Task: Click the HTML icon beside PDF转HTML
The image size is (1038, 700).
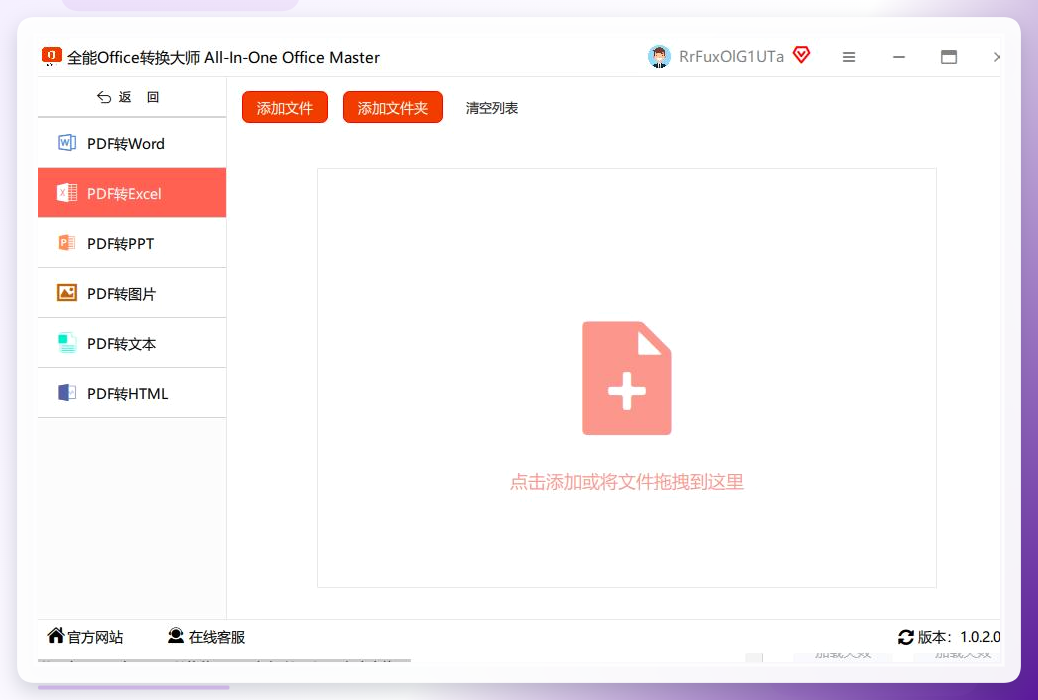Action: [67, 393]
